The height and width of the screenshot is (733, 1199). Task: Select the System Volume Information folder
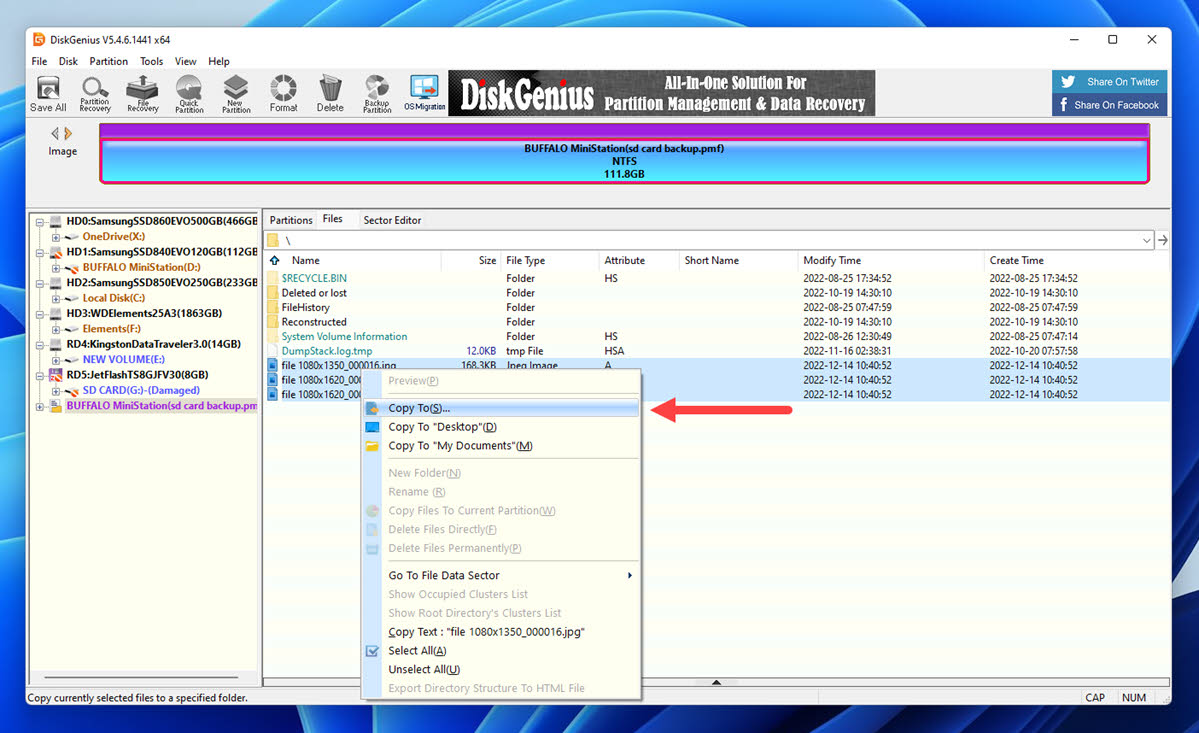coord(717,336)
